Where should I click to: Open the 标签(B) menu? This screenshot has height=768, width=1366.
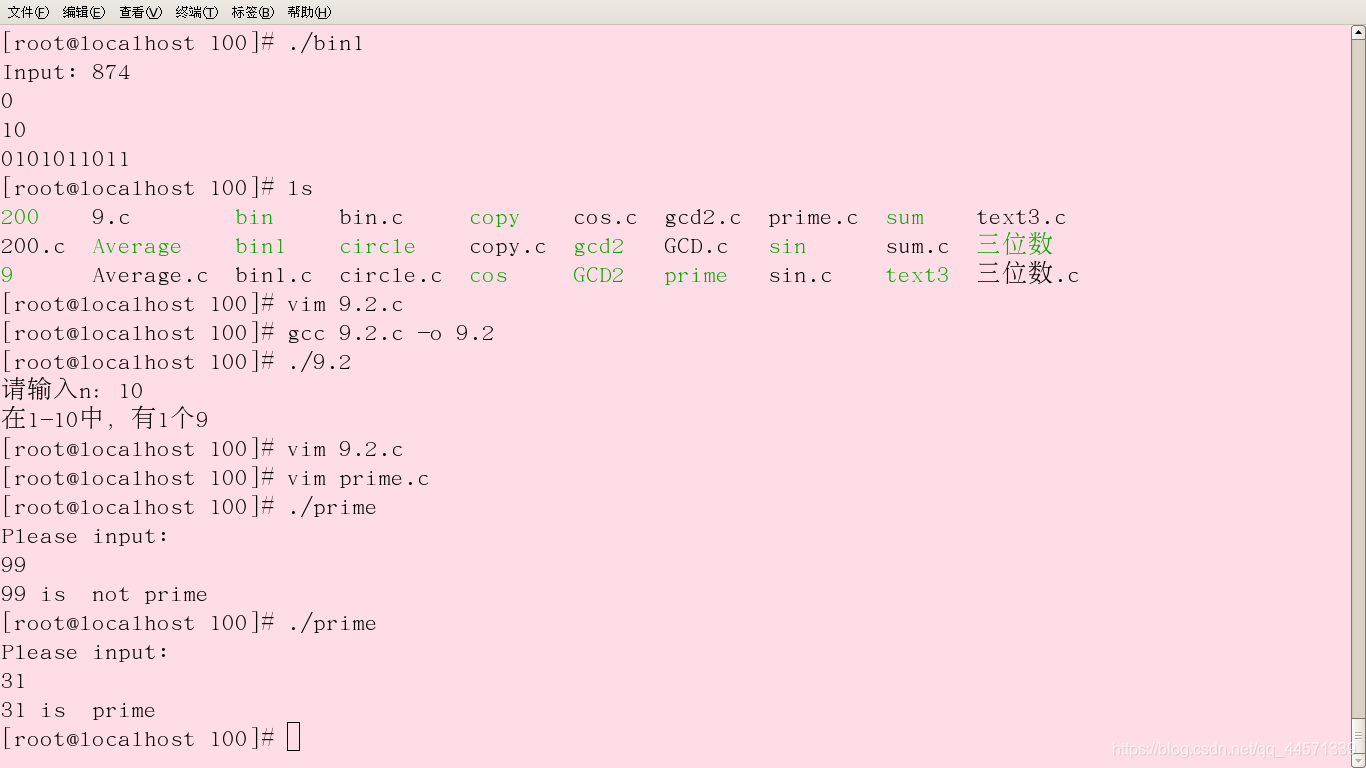click(x=252, y=12)
